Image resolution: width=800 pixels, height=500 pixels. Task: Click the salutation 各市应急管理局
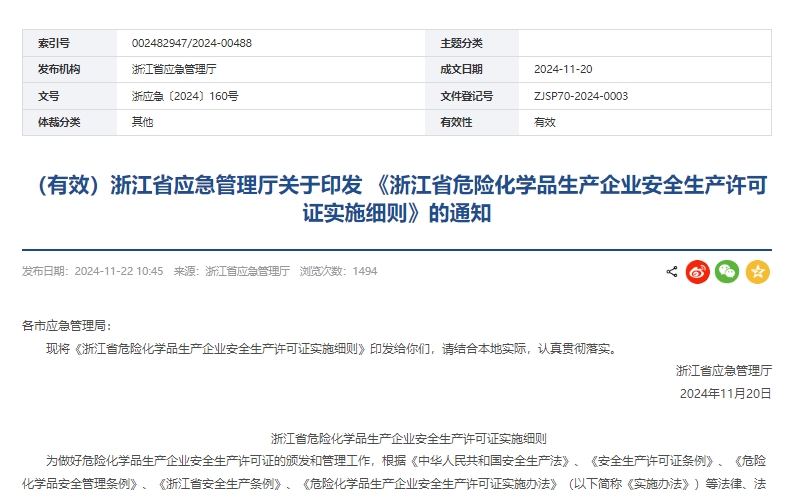pyautogui.click(x=66, y=326)
